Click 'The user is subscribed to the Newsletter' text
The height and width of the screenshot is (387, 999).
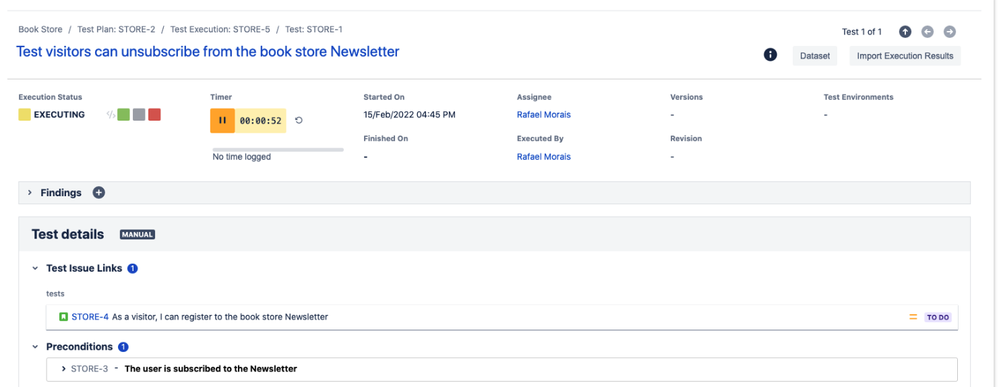[211, 369]
